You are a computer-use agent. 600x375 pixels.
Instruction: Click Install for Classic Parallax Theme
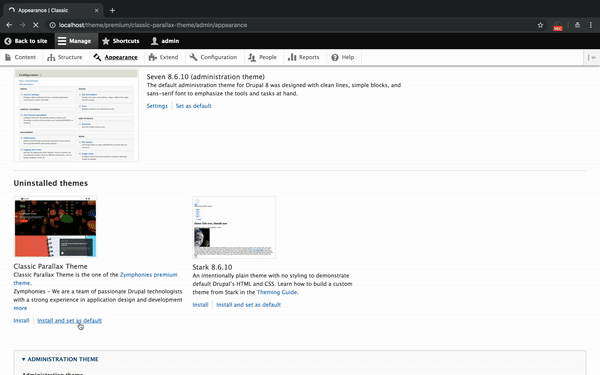[x=21, y=321]
